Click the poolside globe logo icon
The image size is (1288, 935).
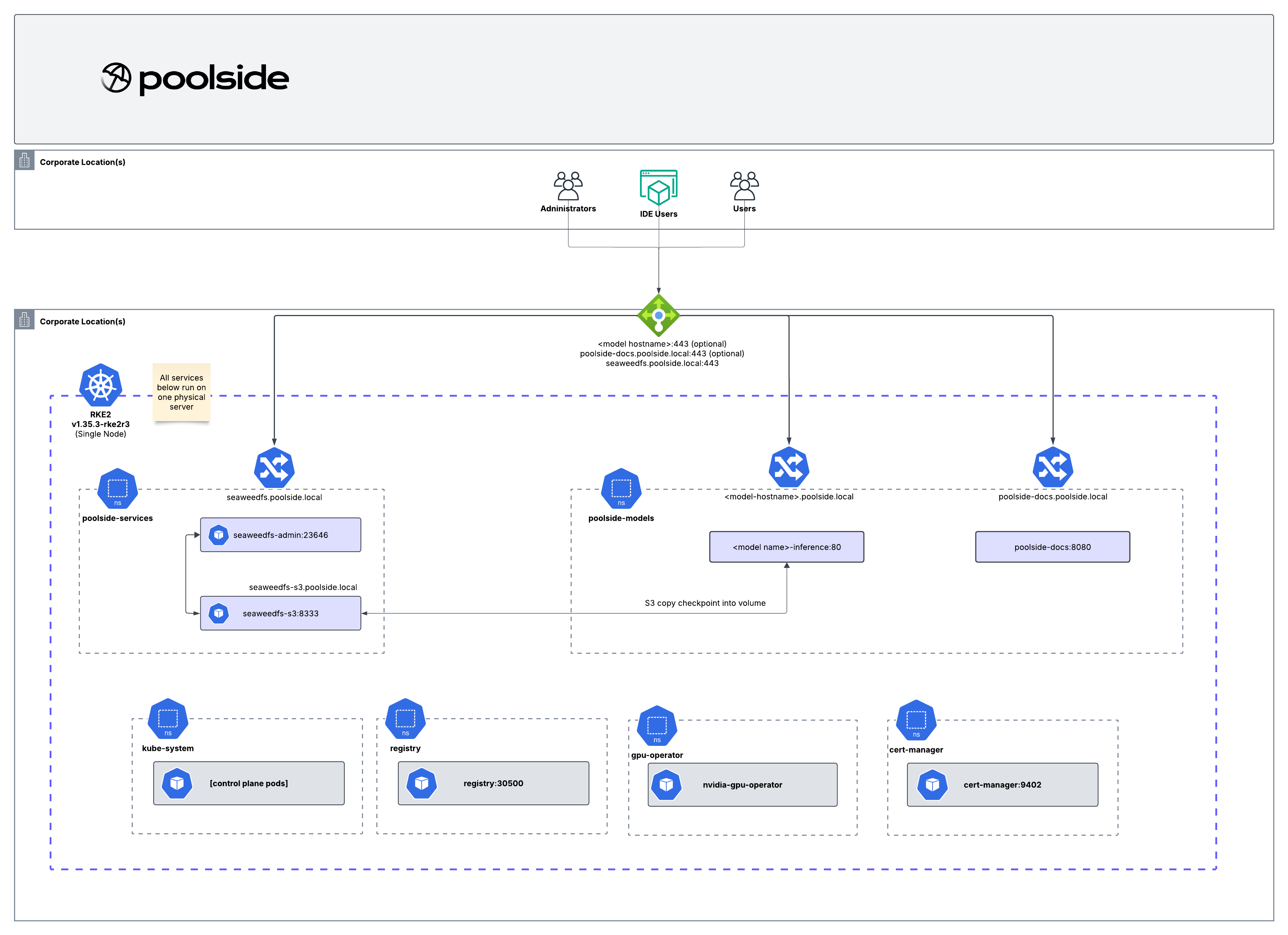[x=116, y=78]
